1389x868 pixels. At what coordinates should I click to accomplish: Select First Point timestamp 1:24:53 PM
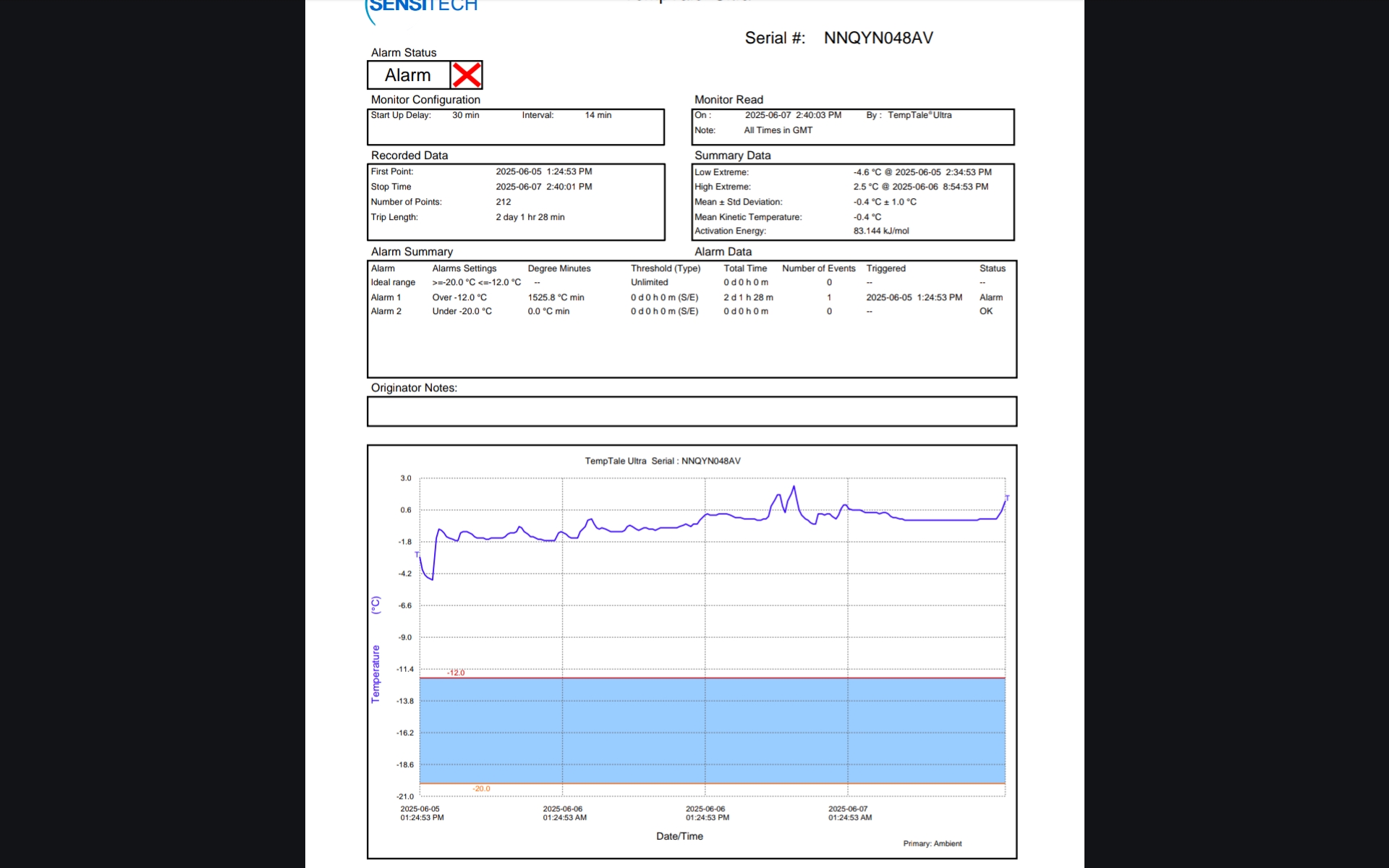point(544,171)
